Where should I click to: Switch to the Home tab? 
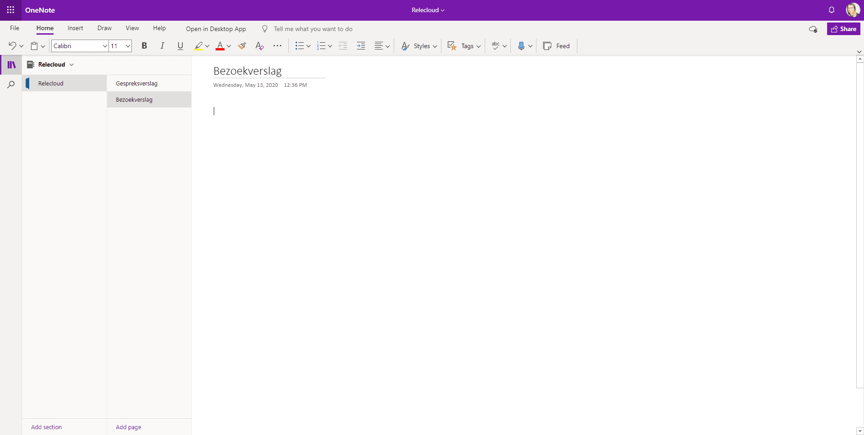point(45,29)
